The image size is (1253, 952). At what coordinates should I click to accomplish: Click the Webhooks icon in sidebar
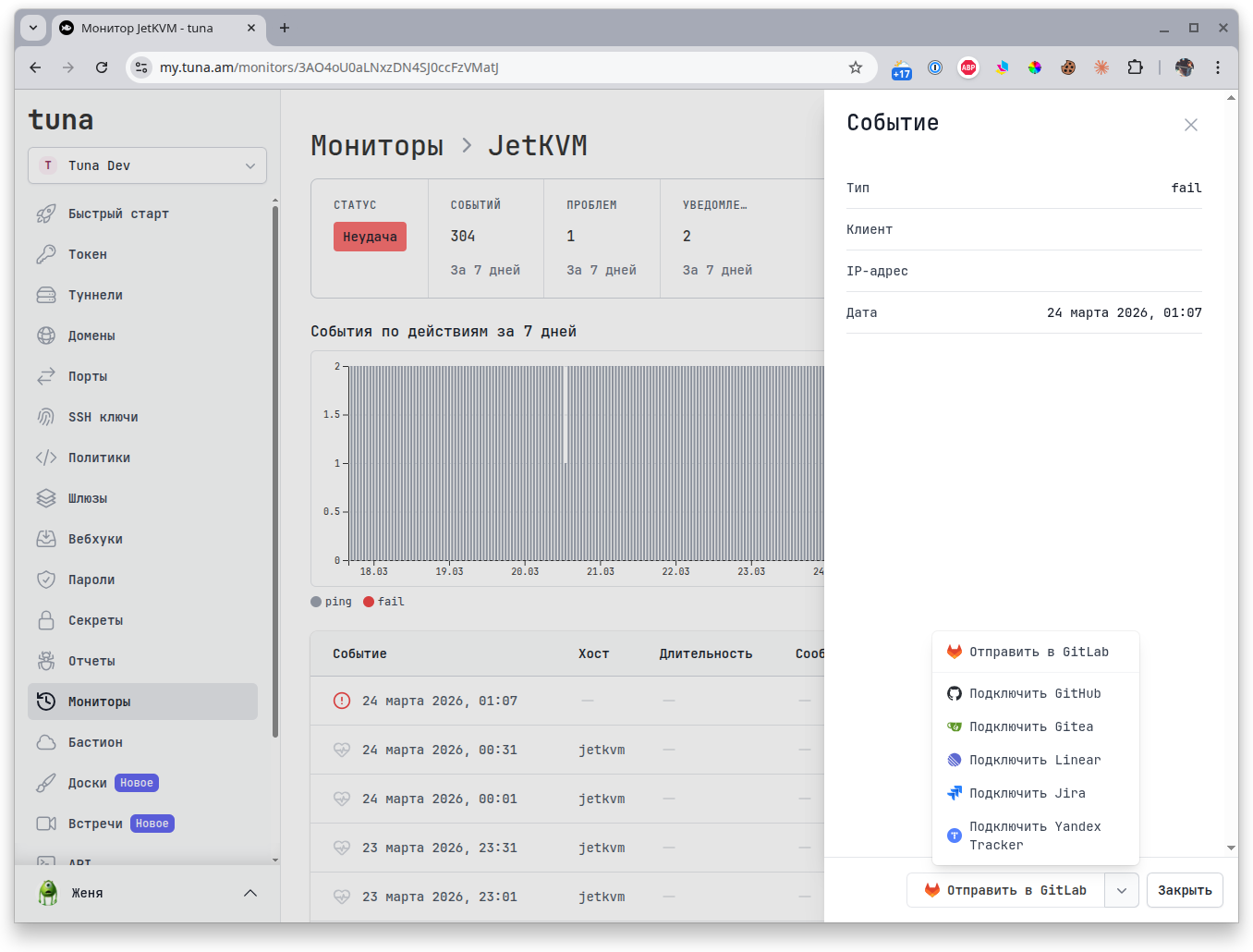[x=46, y=539]
